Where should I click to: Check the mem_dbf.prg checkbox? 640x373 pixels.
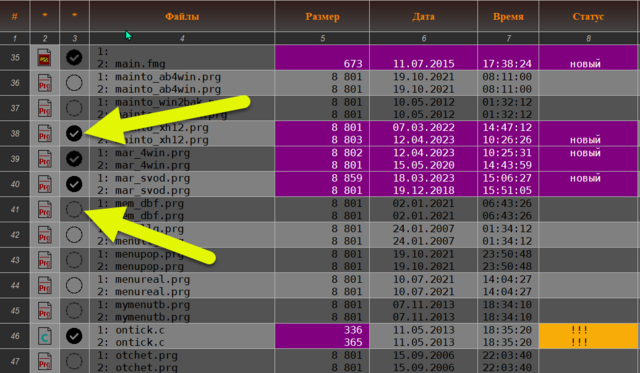[x=74, y=209]
